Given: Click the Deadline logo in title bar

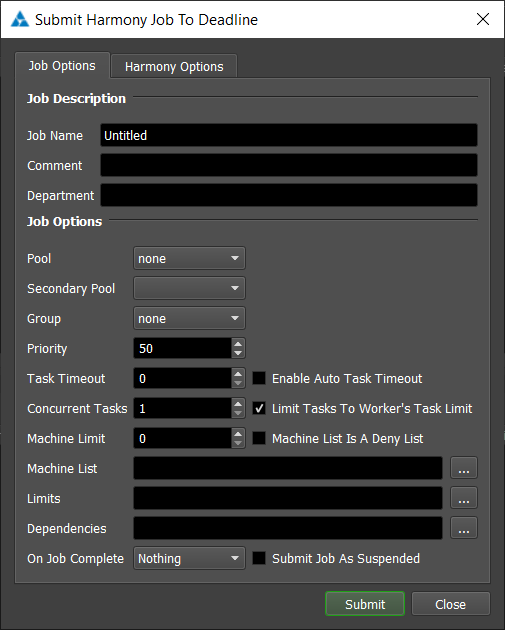Looking at the screenshot, I should [20, 19].
